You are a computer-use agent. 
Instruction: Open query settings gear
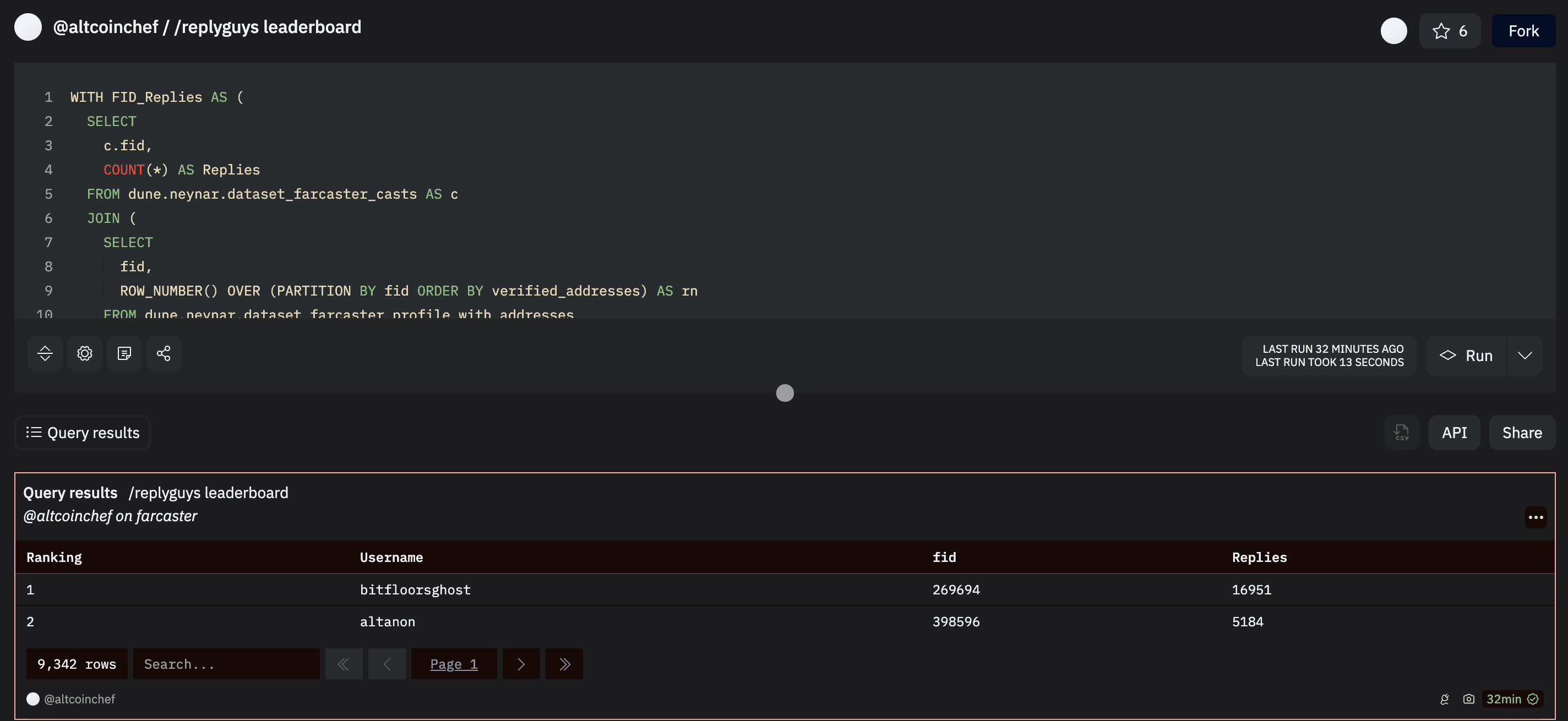tap(85, 353)
